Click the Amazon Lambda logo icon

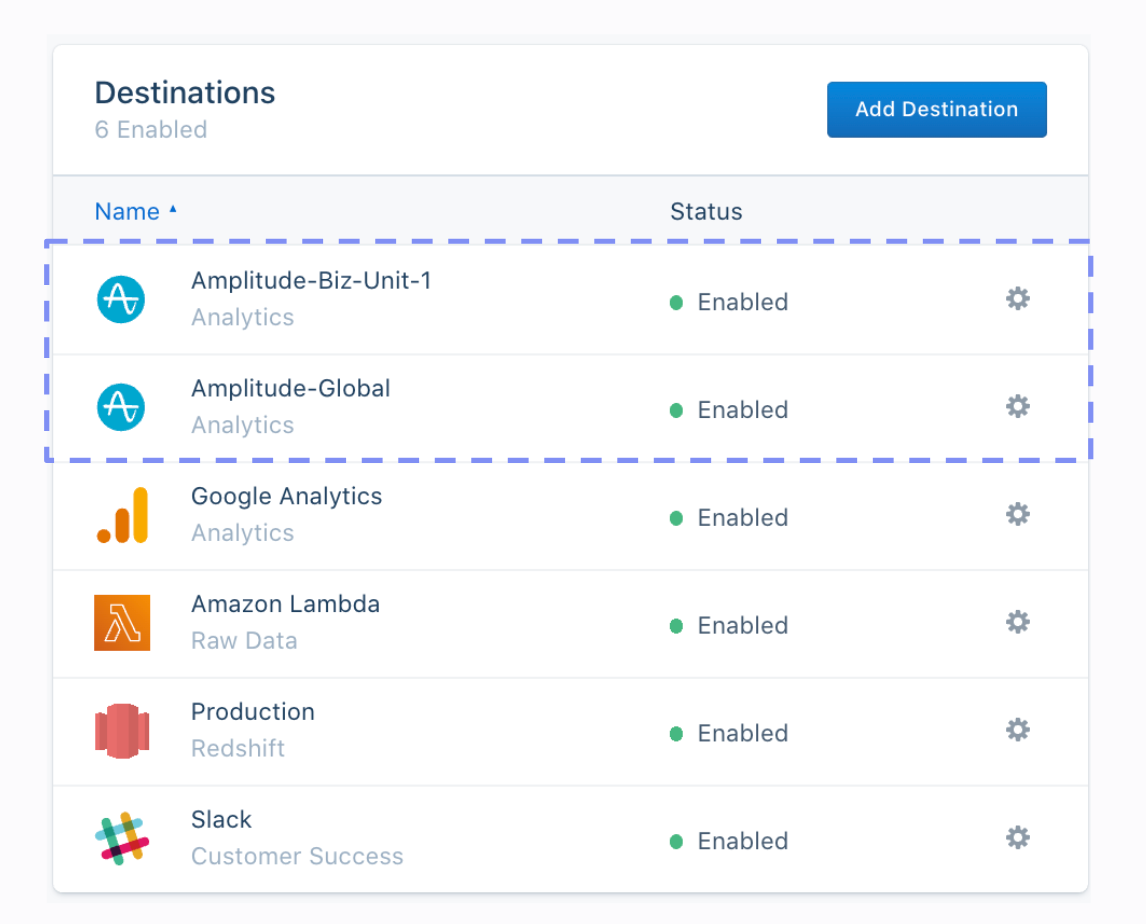coord(122,623)
